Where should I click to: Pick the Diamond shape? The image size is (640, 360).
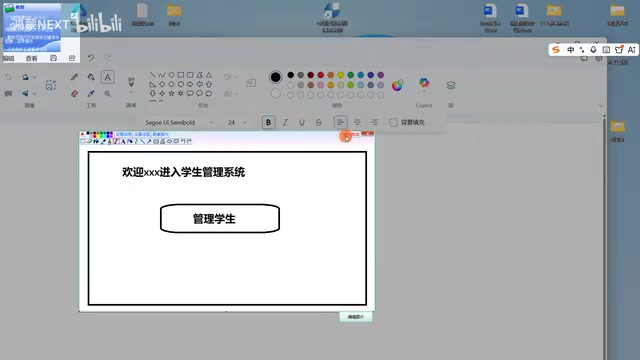[x=162, y=84]
